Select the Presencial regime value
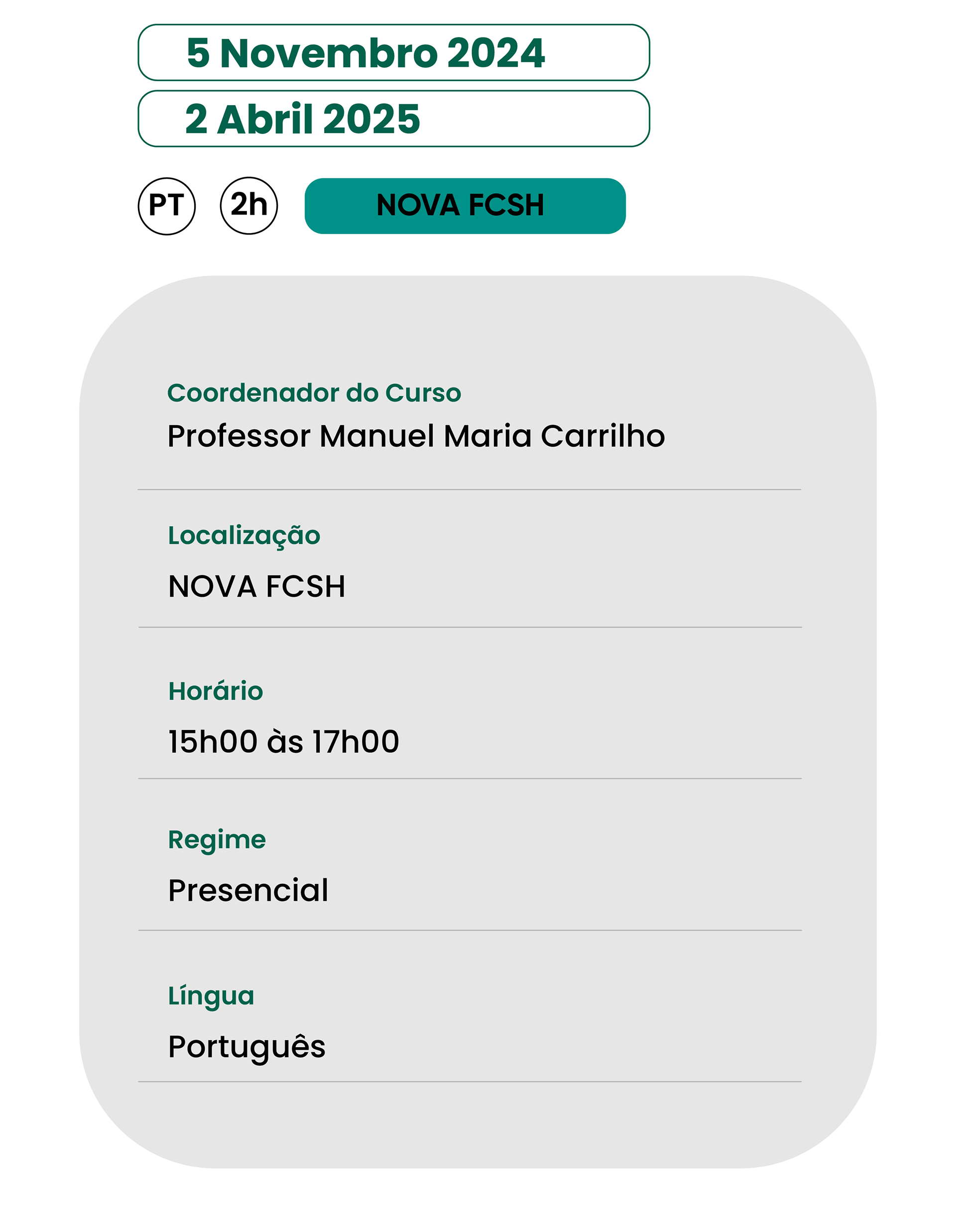 click(x=248, y=890)
